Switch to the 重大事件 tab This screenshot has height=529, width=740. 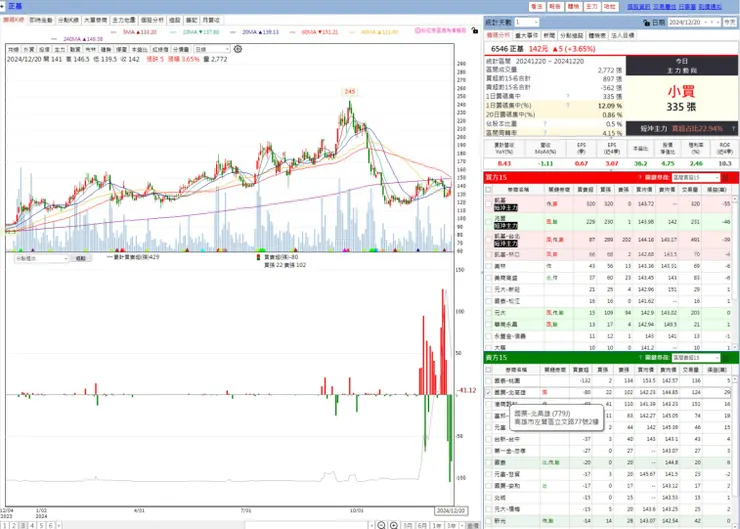coord(526,35)
